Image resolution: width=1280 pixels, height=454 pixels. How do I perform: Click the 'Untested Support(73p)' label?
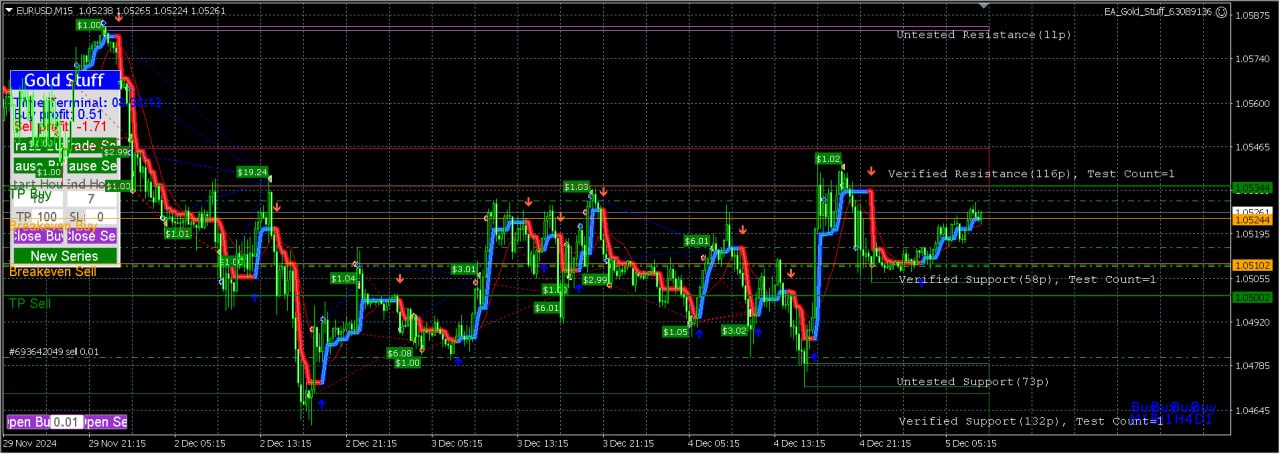click(x=973, y=381)
